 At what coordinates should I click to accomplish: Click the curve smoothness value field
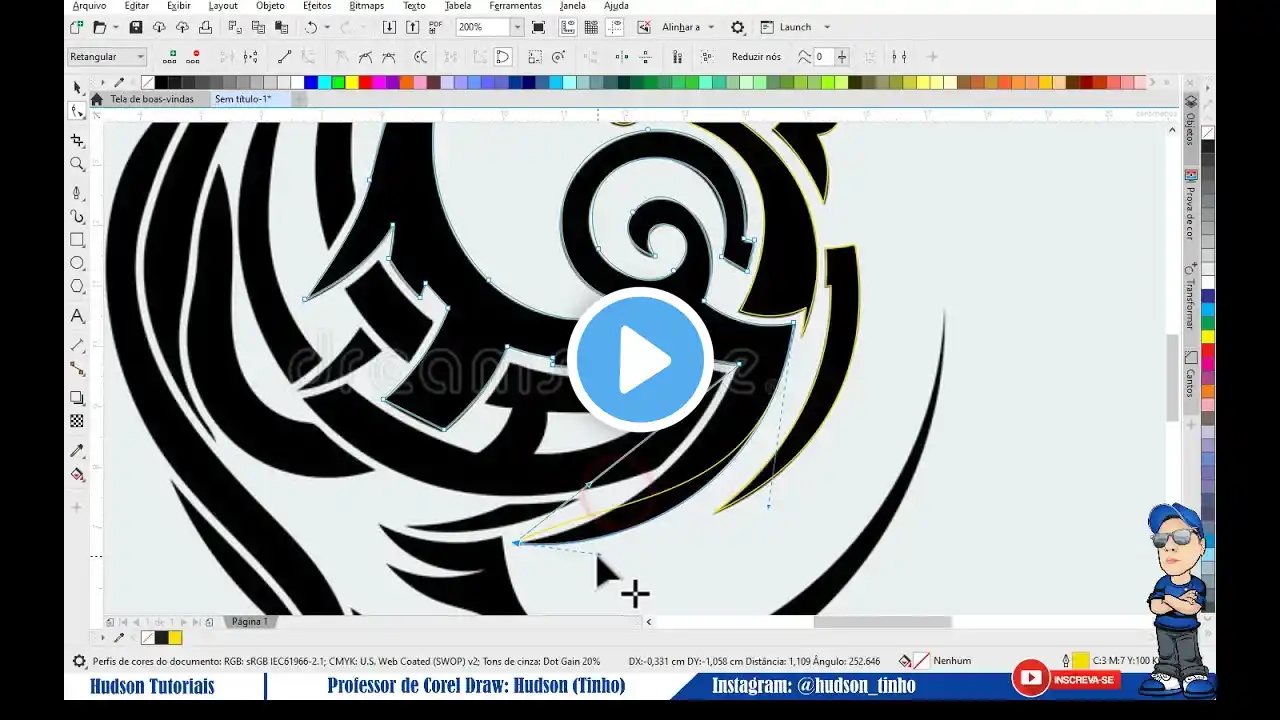point(823,57)
